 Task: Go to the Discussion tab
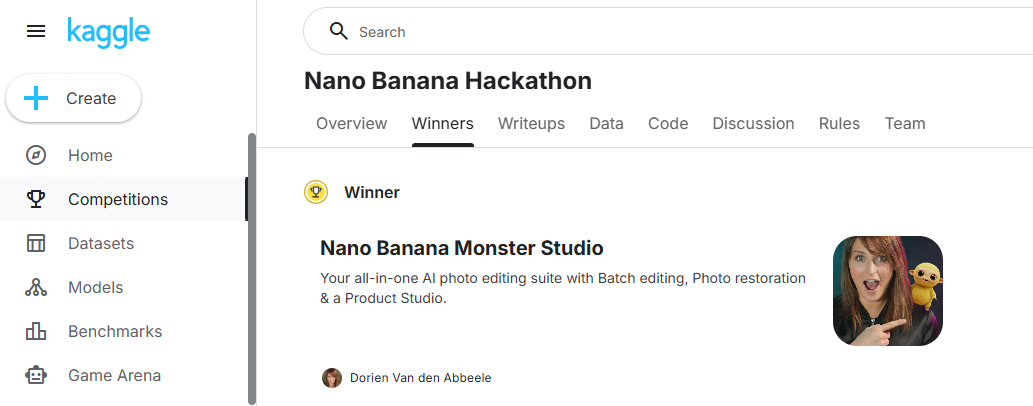click(753, 124)
